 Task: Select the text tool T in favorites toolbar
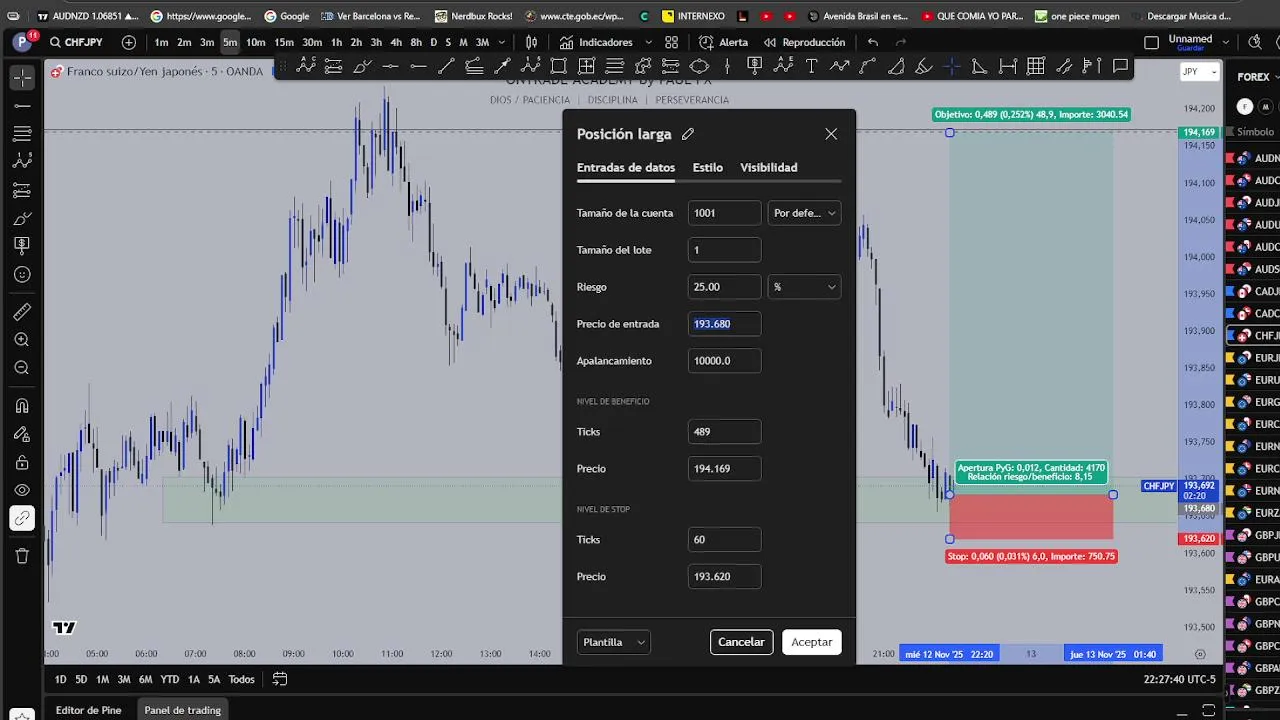pos(811,66)
